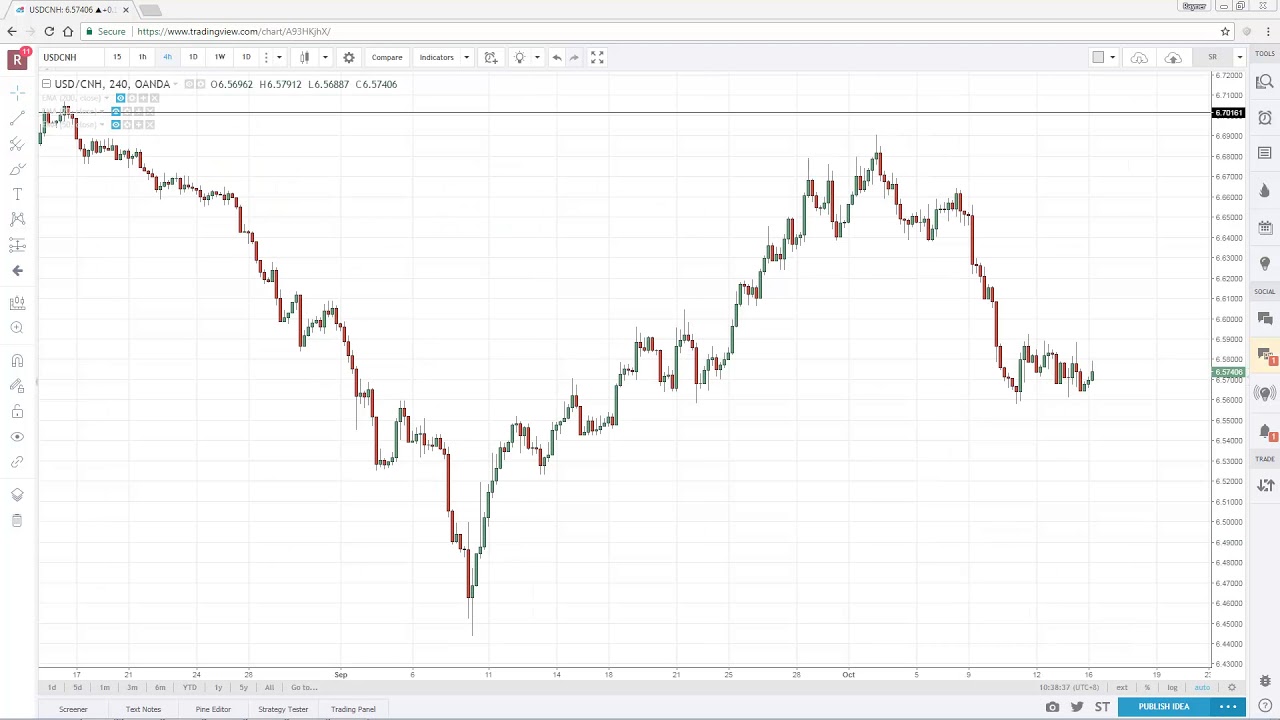Switch to the 1h interval
The height and width of the screenshot is (720, 1280).
coord(142,57)
